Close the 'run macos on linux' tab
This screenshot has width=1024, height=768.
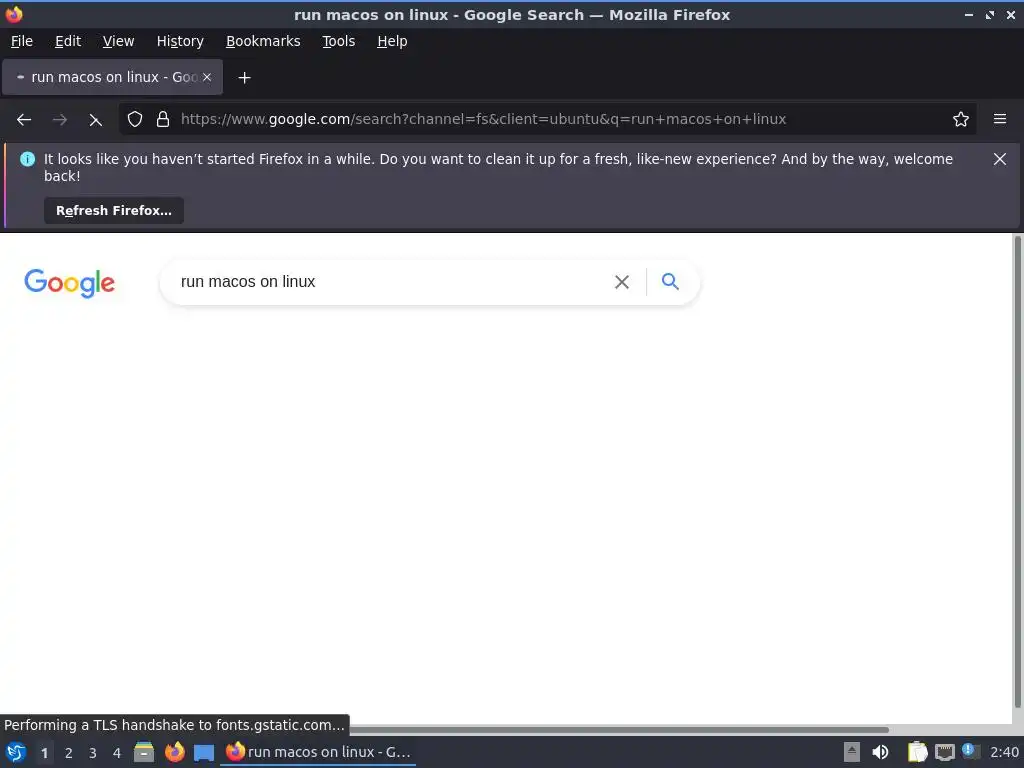(207, 77)
